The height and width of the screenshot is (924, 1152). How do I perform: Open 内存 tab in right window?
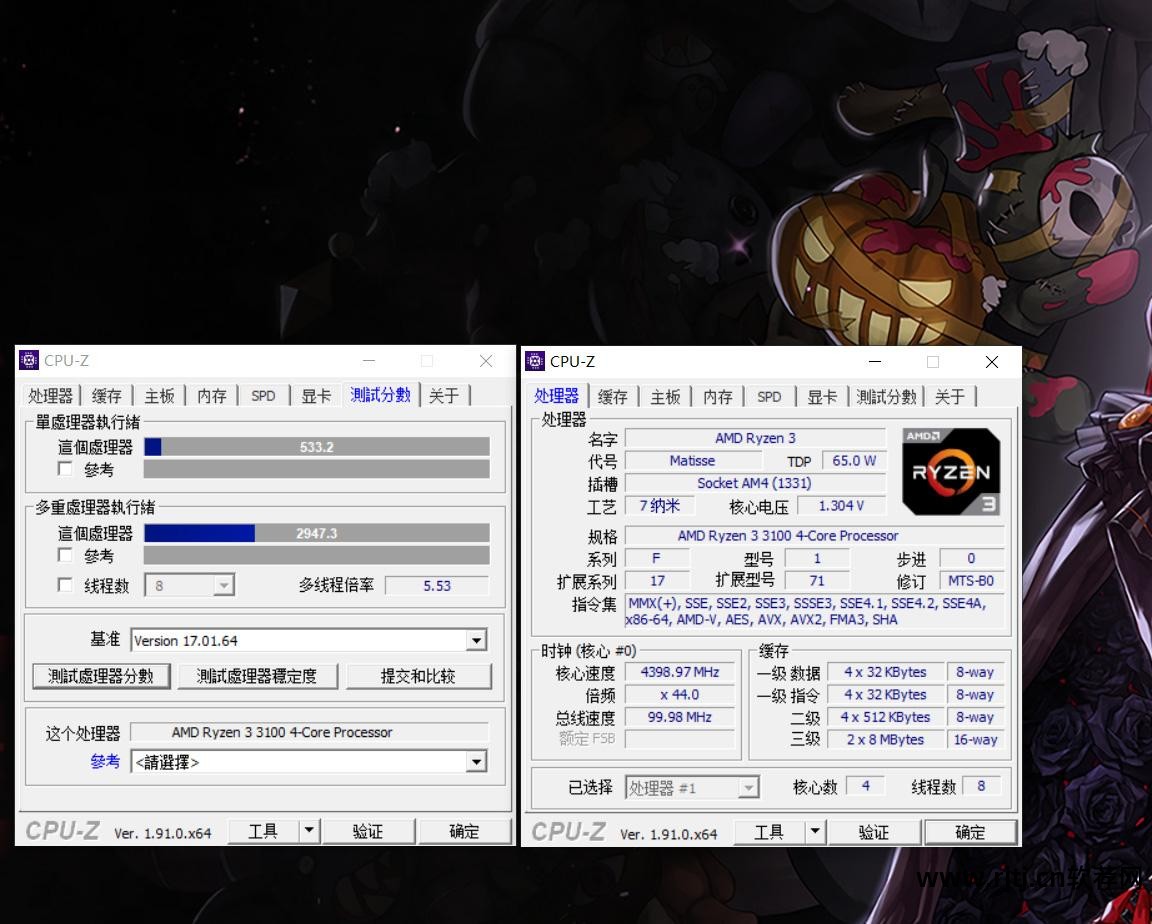coord(718,397)
